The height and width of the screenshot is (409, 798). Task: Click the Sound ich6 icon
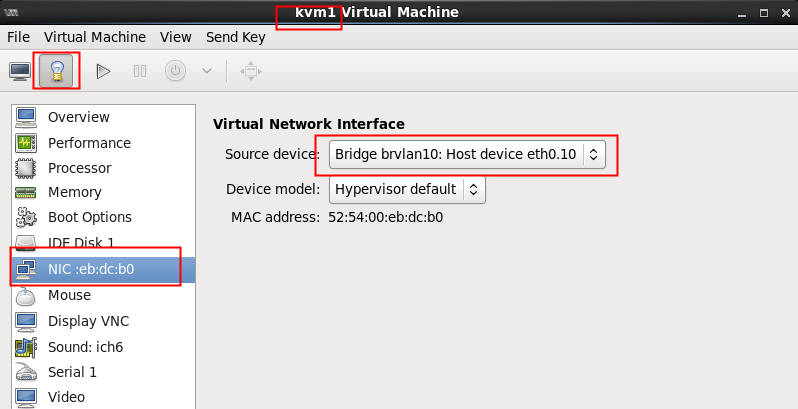click(26, 347)
